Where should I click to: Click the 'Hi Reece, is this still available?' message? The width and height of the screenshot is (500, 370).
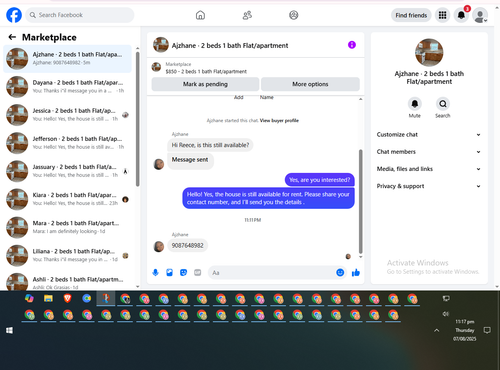(x=210, y=145)
